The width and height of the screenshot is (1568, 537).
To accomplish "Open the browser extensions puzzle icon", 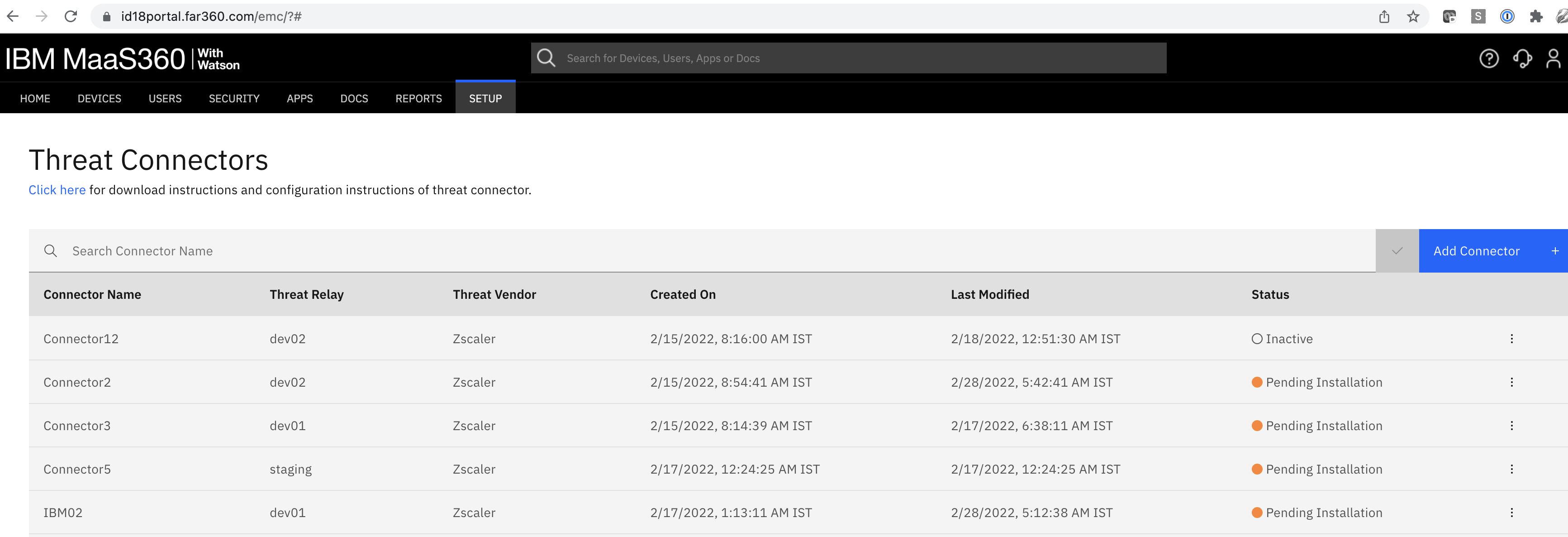I will click(1536, 16).
